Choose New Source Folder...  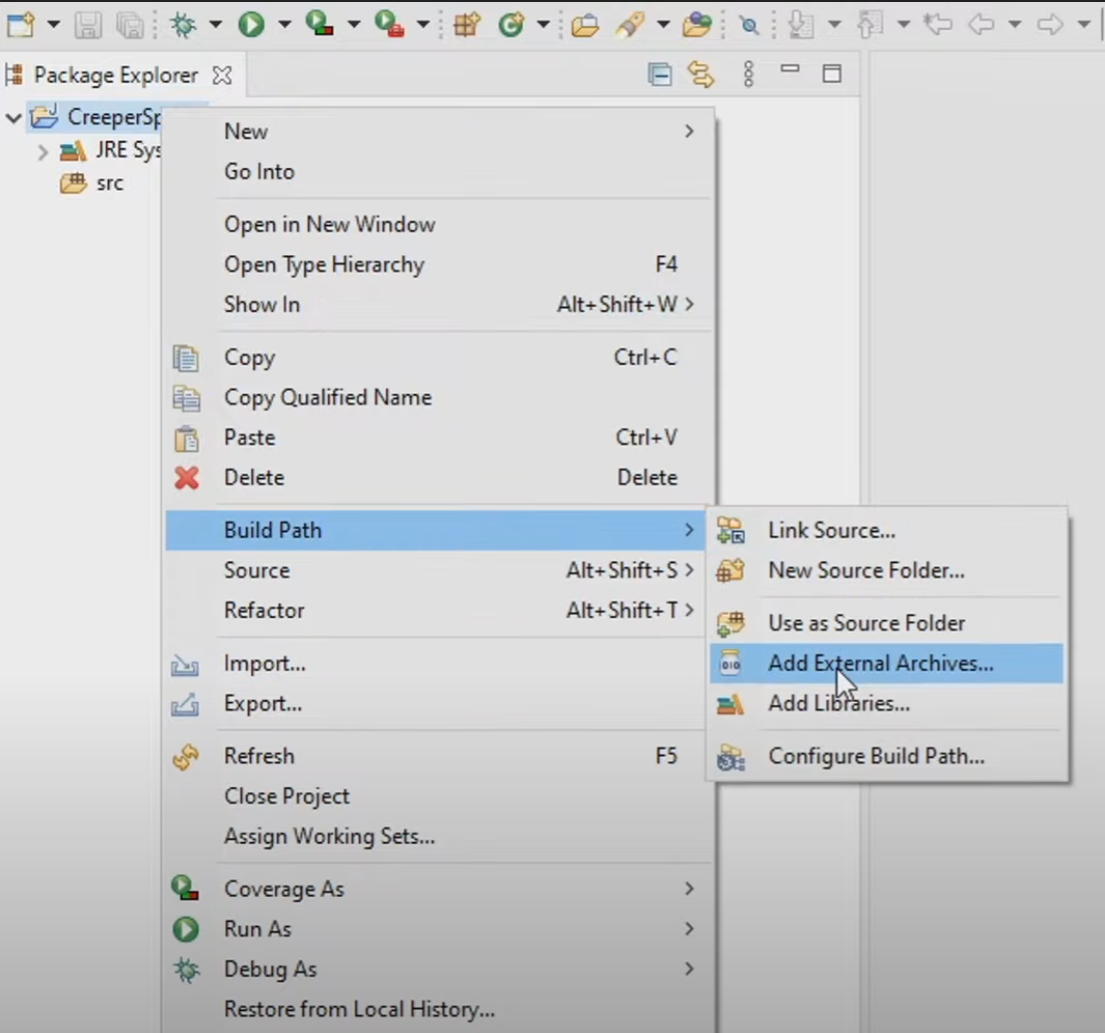pyautogui.click(x=887, y=570)
